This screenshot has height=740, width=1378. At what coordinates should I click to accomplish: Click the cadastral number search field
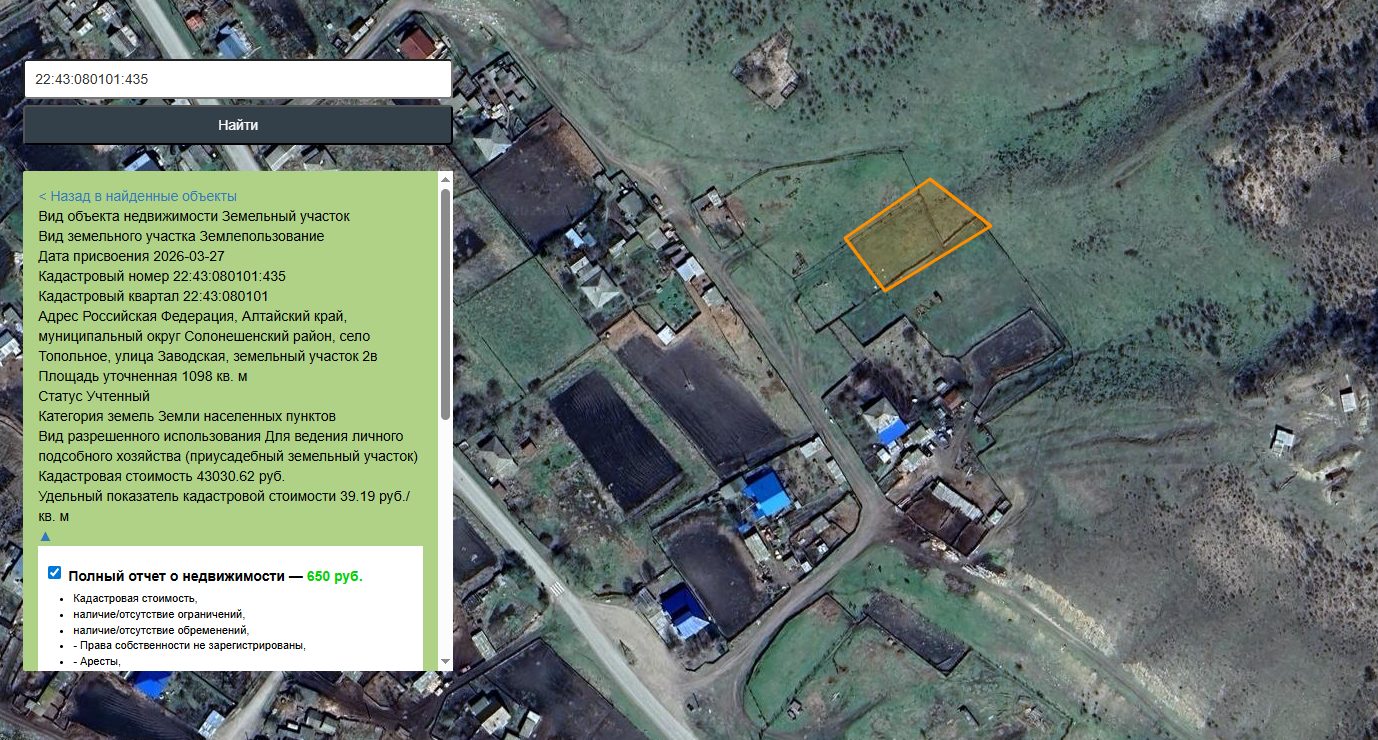point(238,79)
